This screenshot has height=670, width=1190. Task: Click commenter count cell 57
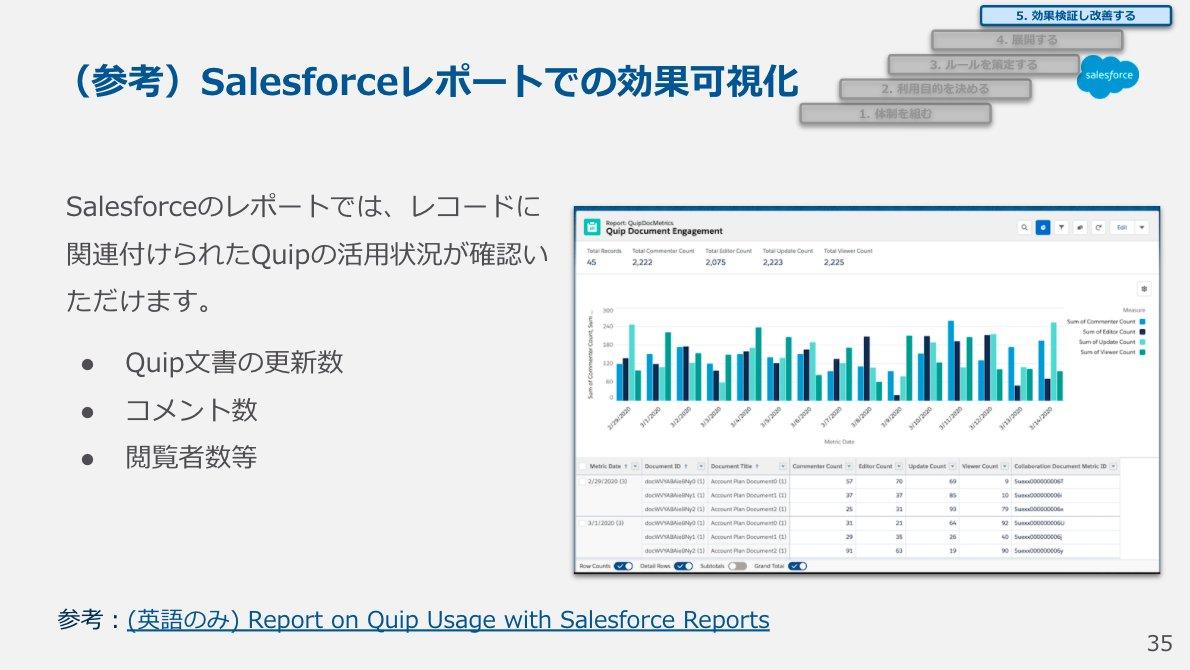849,482
